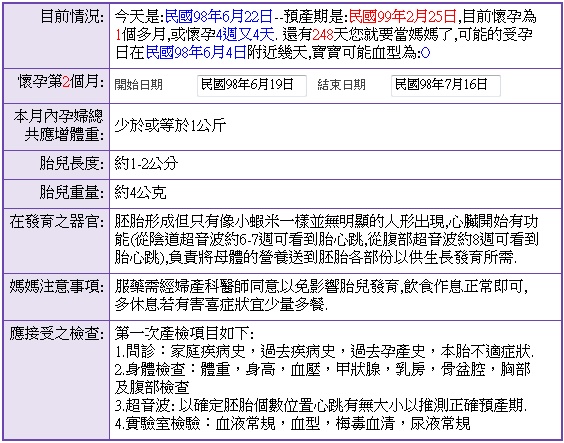564x443 pixels.
Task: Click the text line starting with 多休息若有害喜症狀
Action: (221, 305)
